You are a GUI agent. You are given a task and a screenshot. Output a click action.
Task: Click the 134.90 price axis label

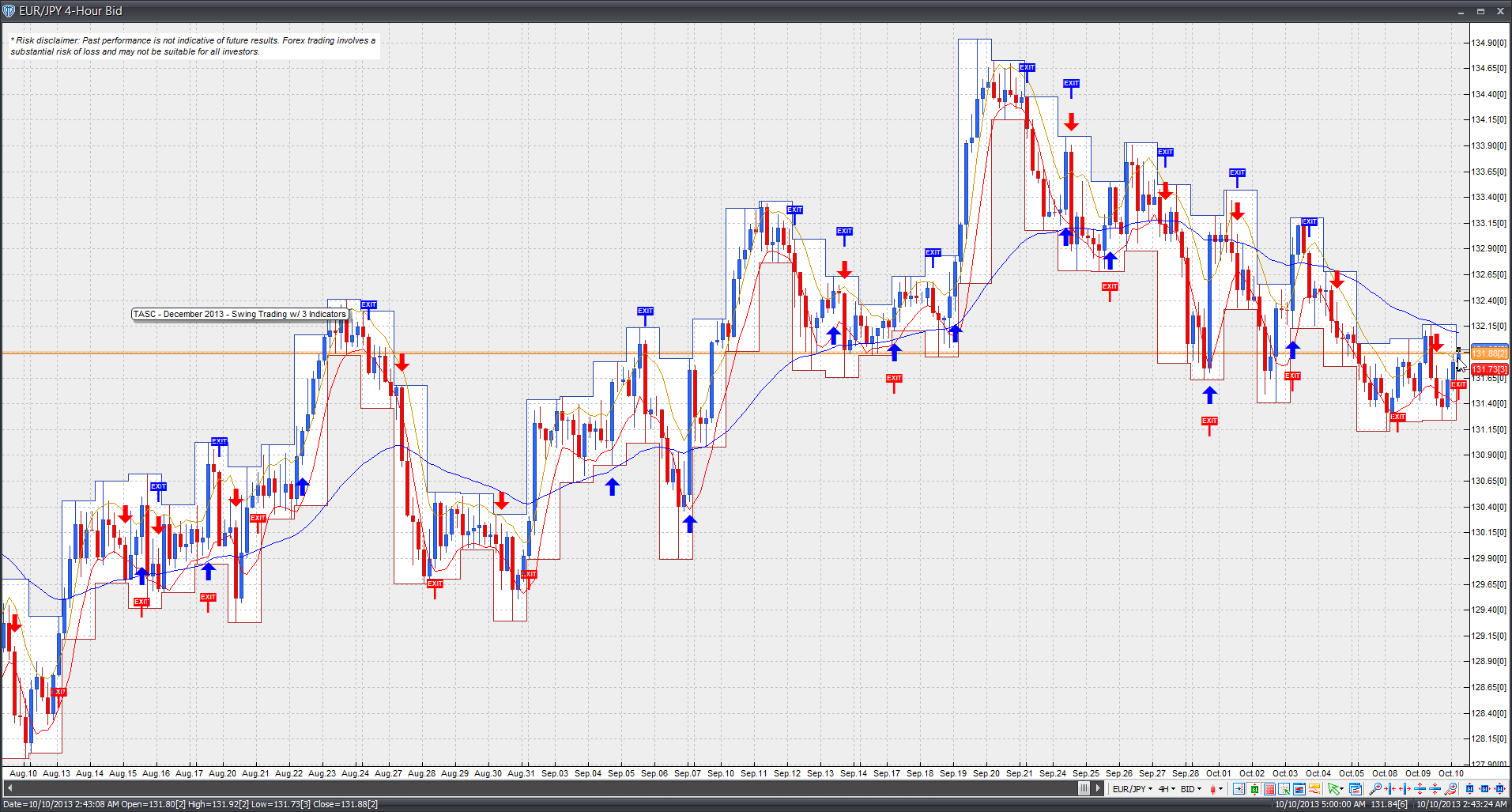(x=1489, y=43)
